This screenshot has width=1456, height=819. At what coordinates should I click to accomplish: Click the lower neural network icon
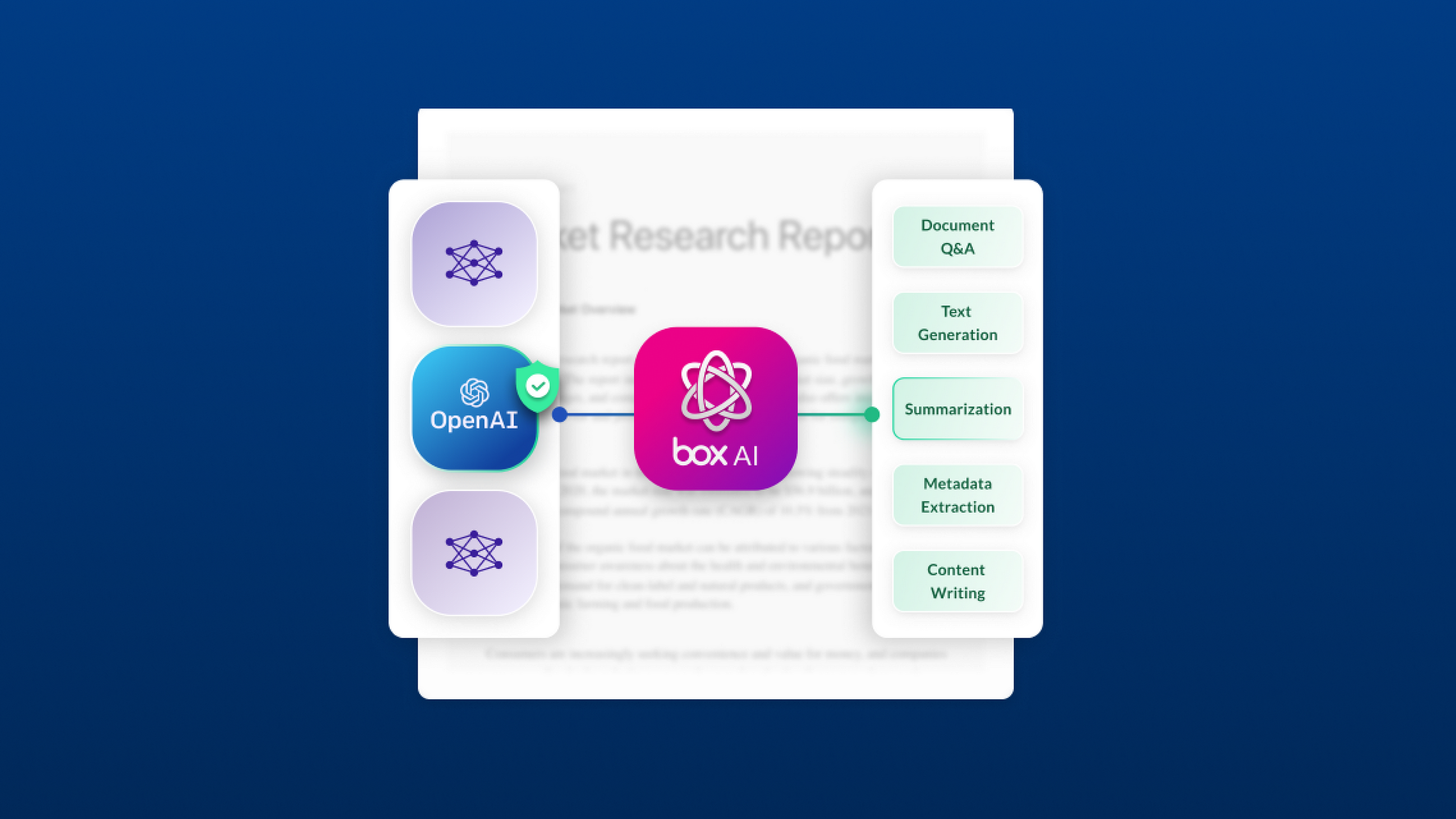[473, 554]
